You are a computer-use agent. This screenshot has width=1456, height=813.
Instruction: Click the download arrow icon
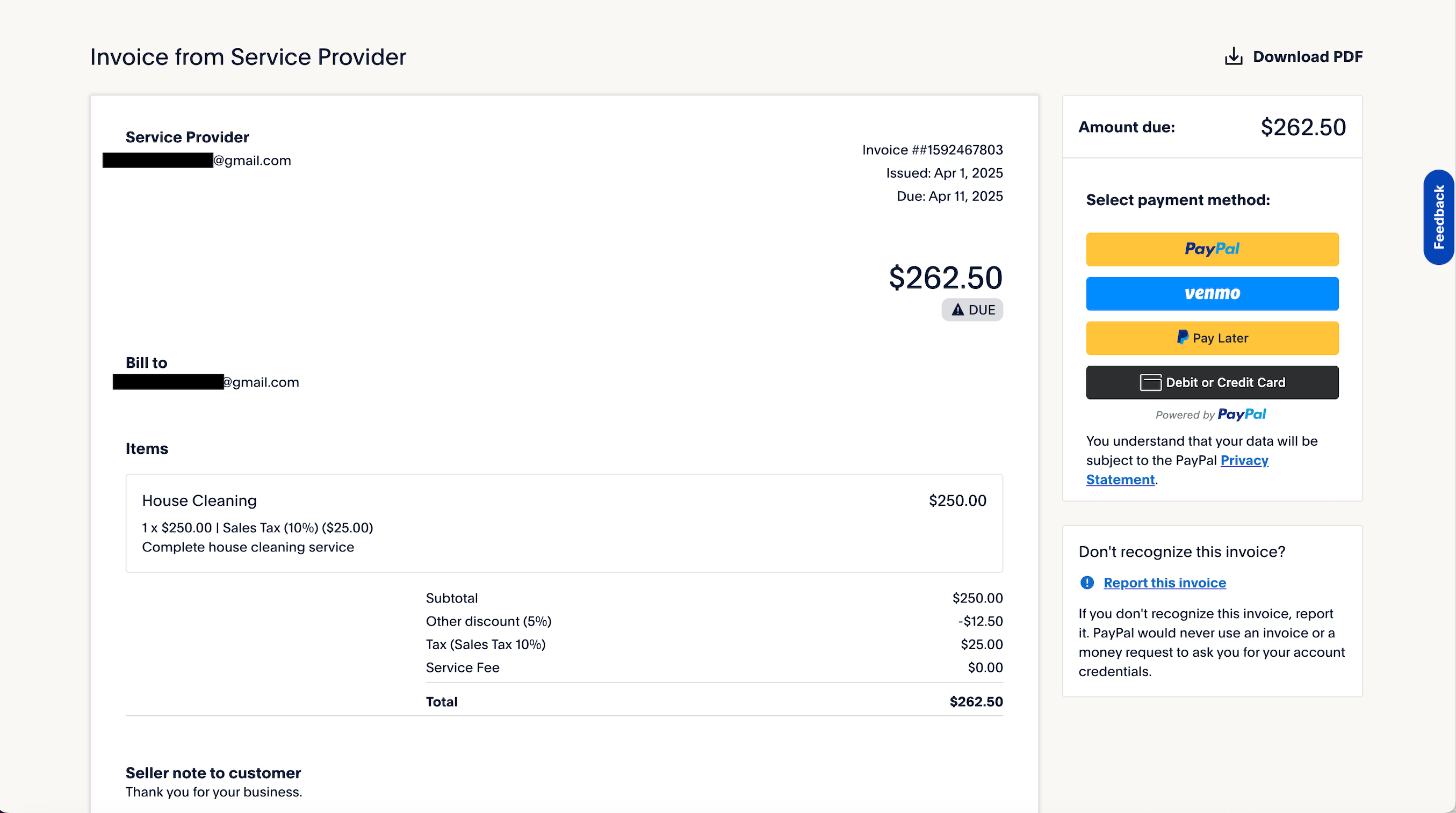coord(1234,56)
